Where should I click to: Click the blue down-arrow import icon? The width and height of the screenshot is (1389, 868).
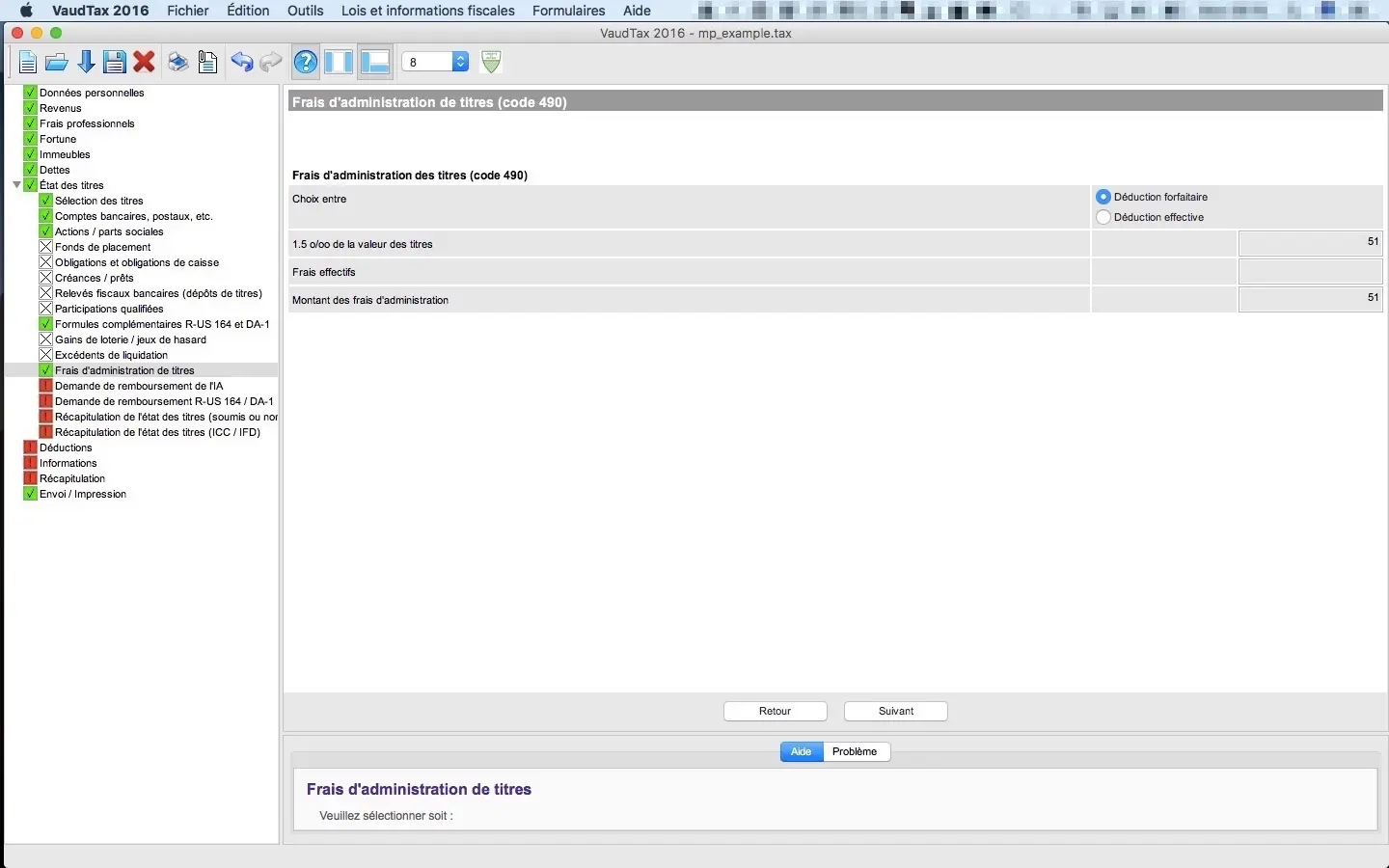click(86, 63)
